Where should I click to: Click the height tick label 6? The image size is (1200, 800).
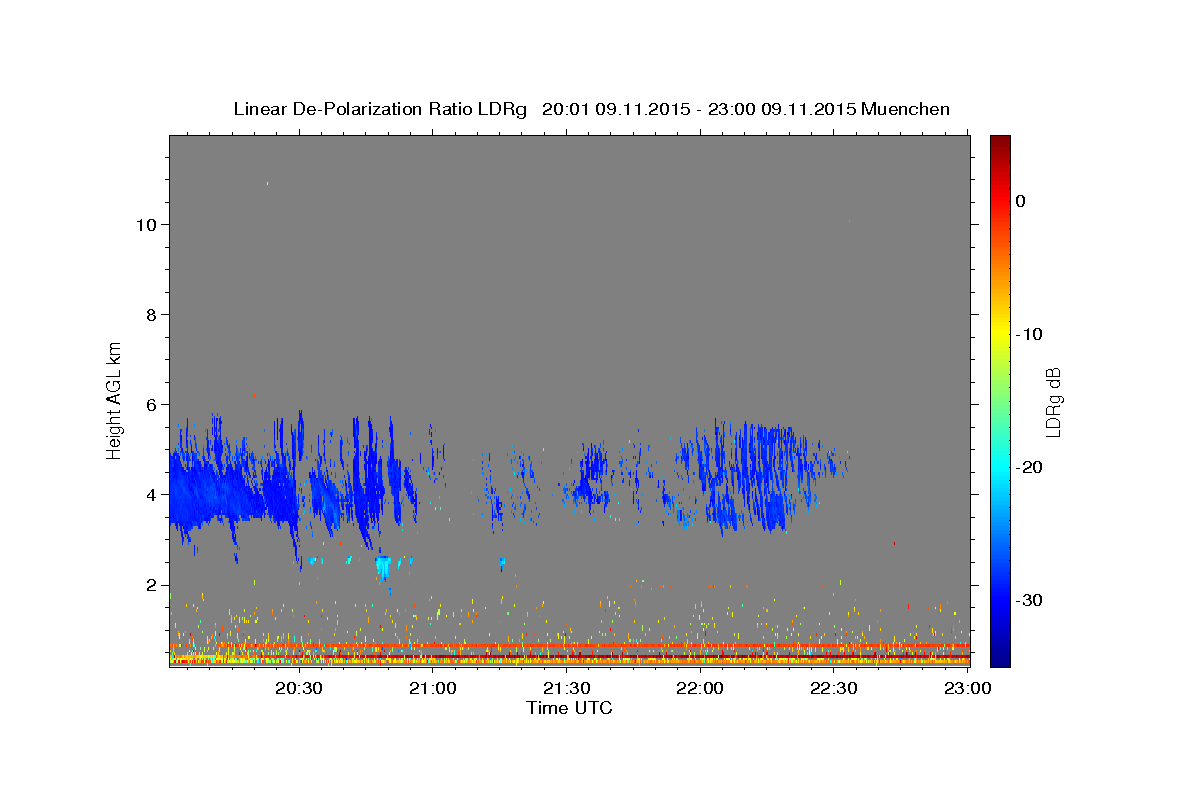pos(150,404)
